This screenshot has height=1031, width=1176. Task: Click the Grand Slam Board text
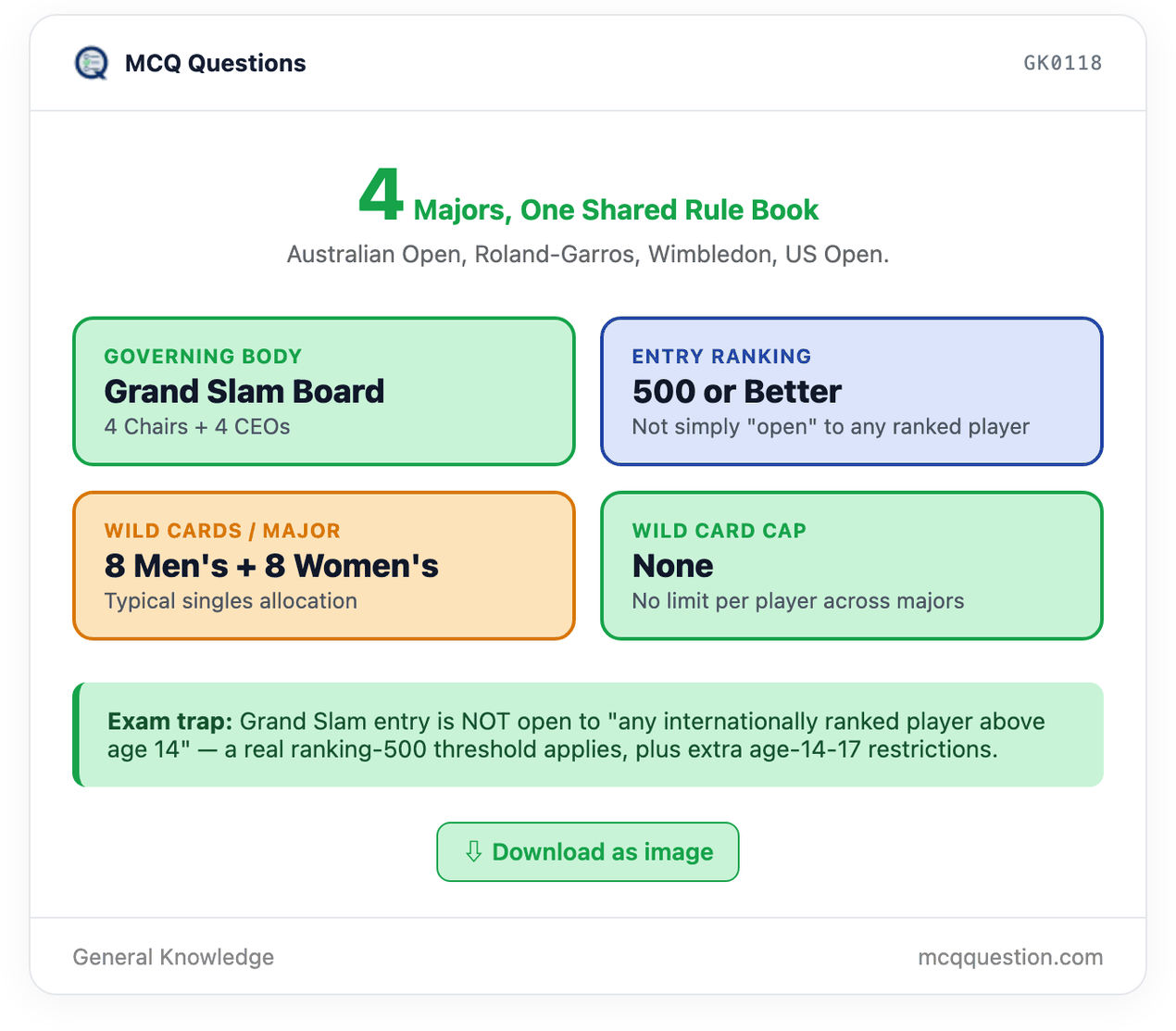(244, 392)
